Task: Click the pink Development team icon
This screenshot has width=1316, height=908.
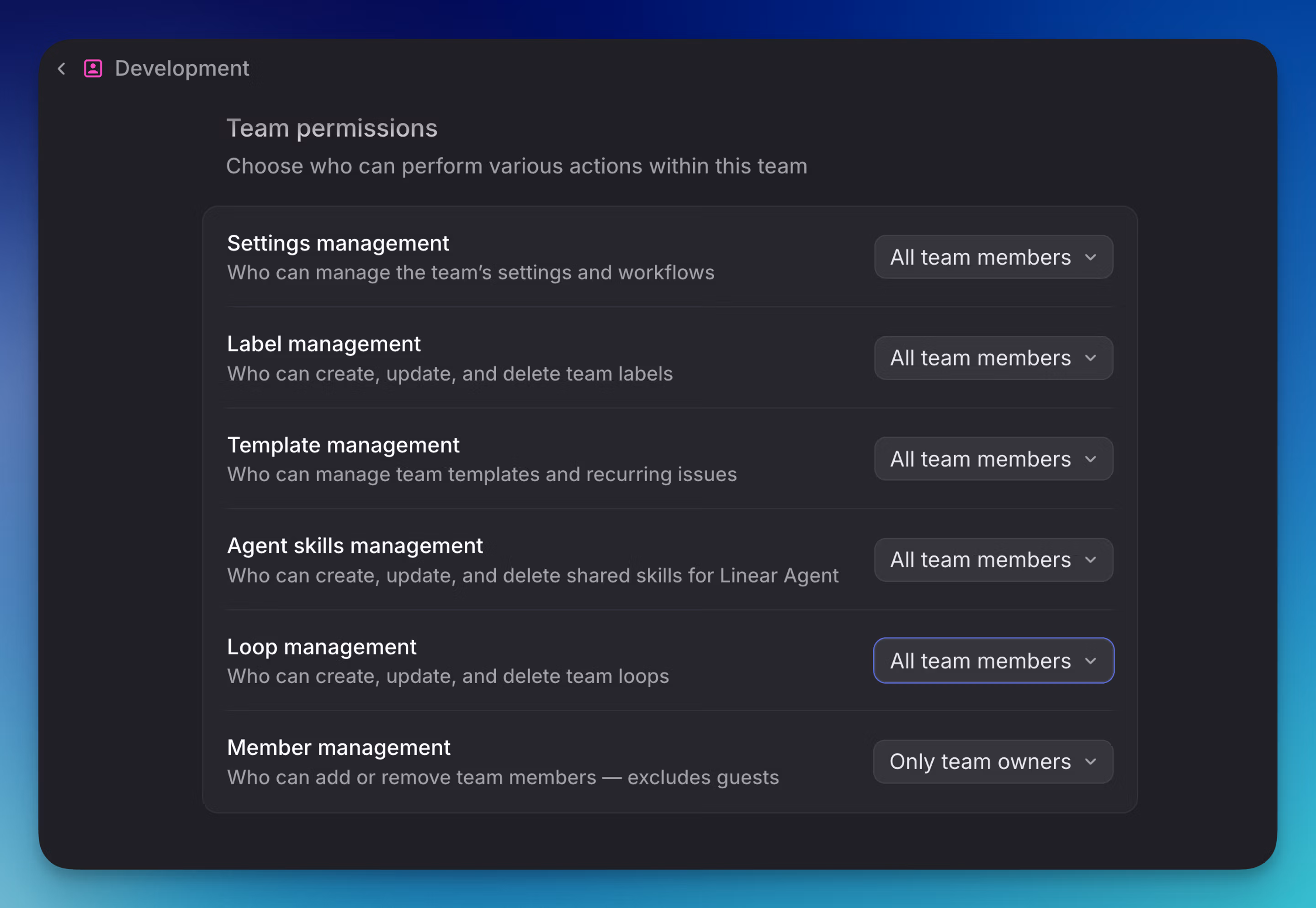Action: point(93,69)
